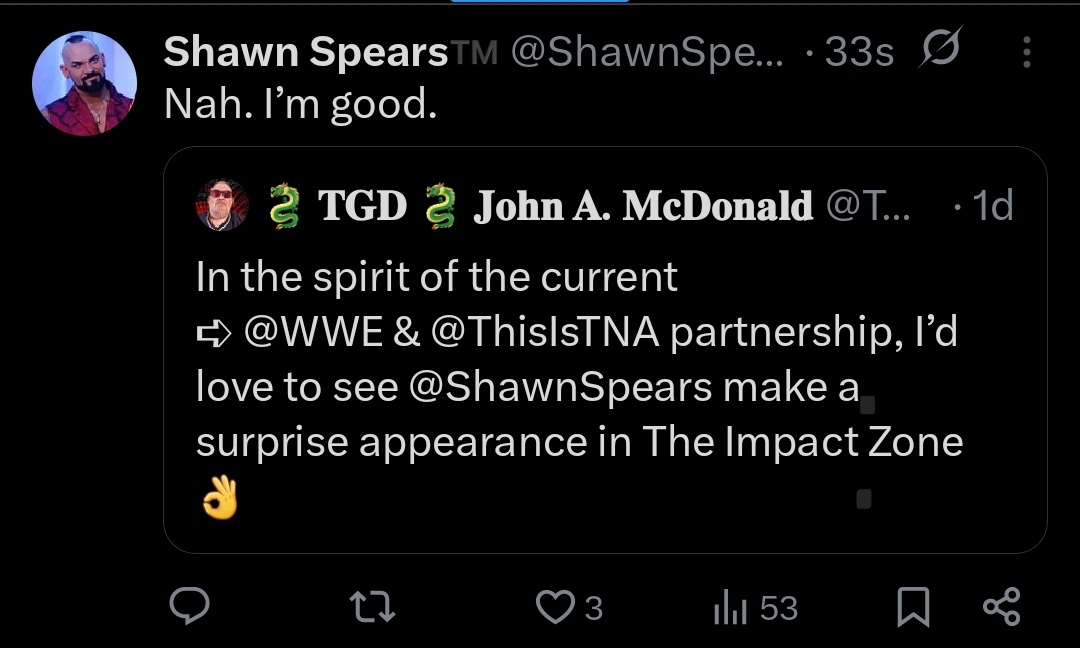The width and height of the screenshot is (1080, 648).
Task: Reply to Shawn Spears' post
Action: coord(187,607)
